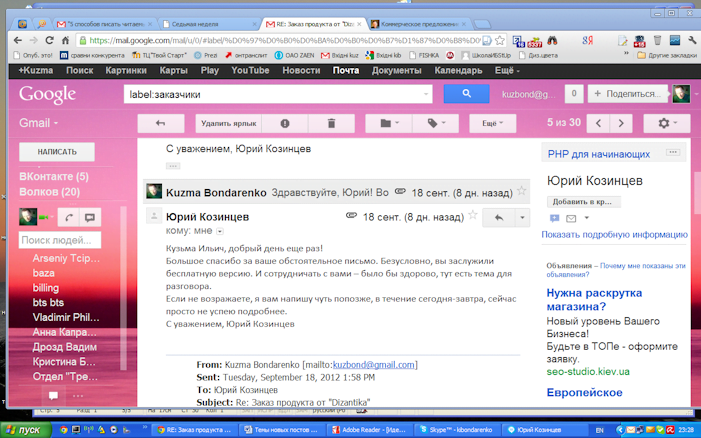Expand search options arrow in search box

pyautogui.click(x=426, y=94)
